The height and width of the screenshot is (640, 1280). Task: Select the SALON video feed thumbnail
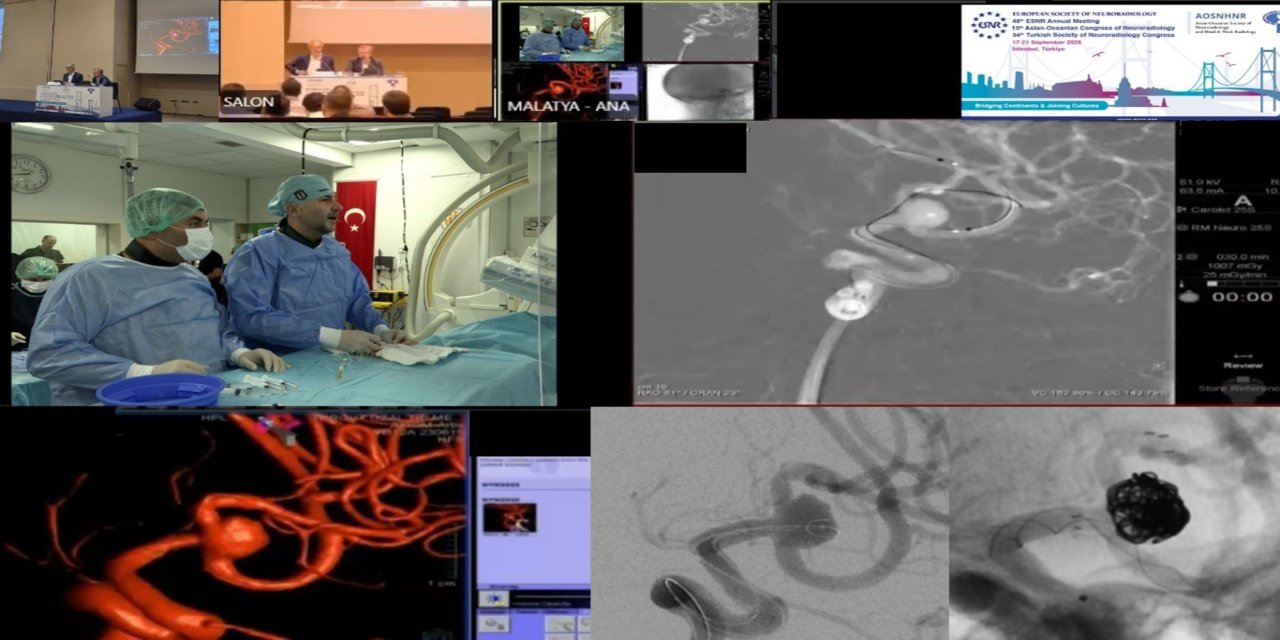coord(357,59)
